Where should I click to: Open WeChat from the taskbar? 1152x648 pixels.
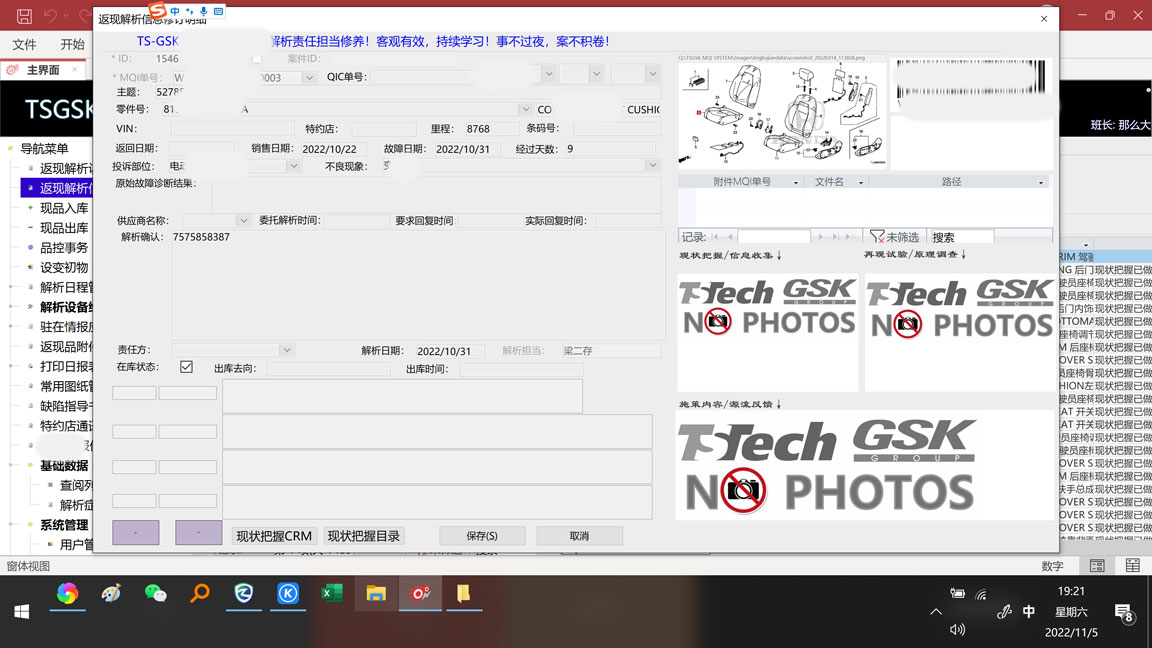tap(156, 593)
